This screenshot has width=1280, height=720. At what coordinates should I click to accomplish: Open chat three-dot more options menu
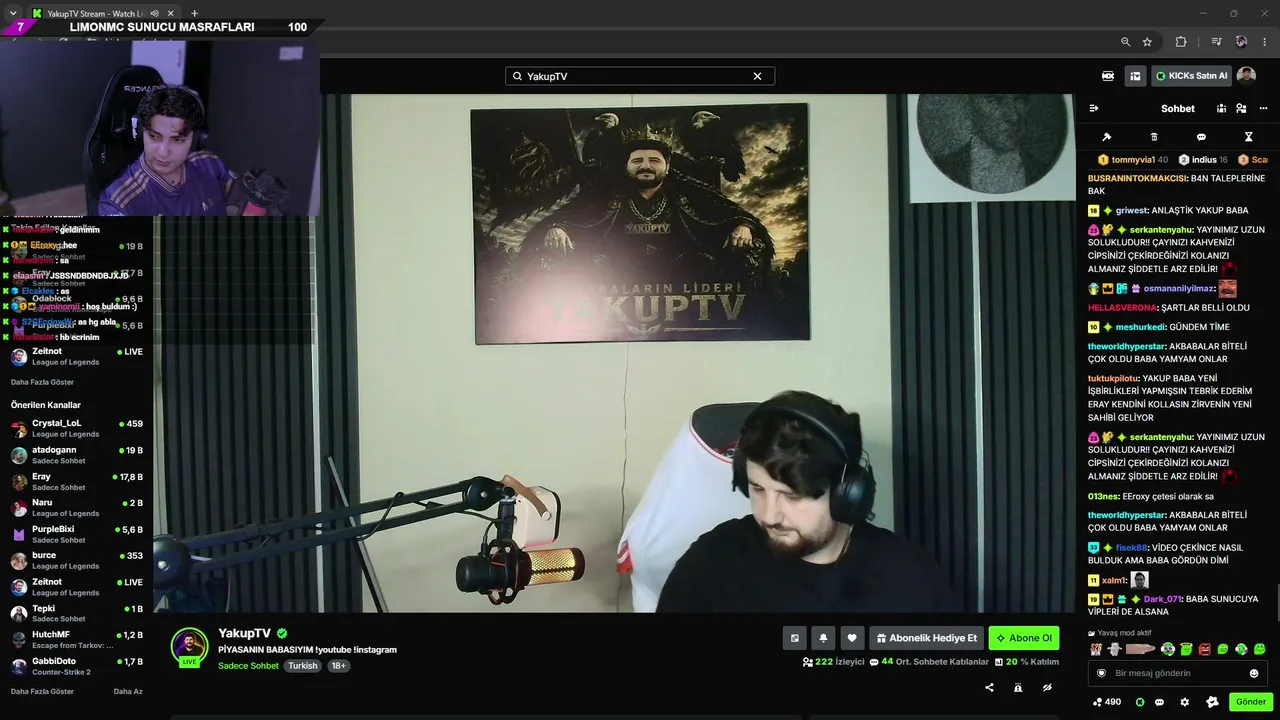pos(1263,108)
